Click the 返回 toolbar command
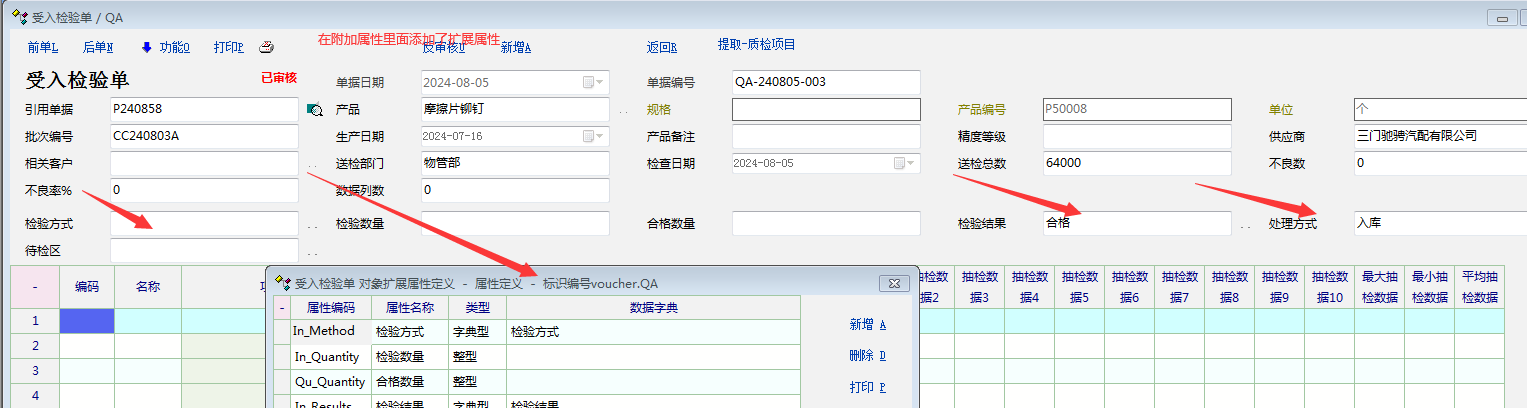The image size is (1527, 408). point(661,47)
